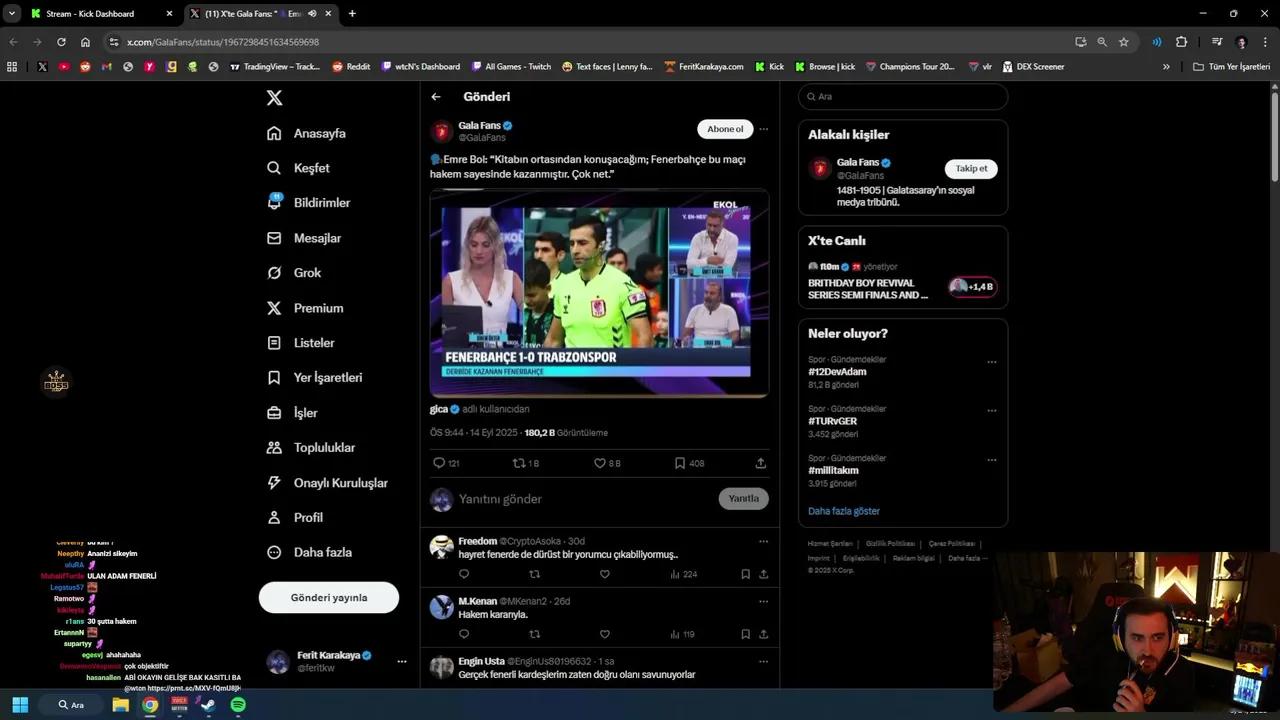This screenshot has height=720, width=1280.
Task: Click the Yanıtla button
Action: click(744, 498)
